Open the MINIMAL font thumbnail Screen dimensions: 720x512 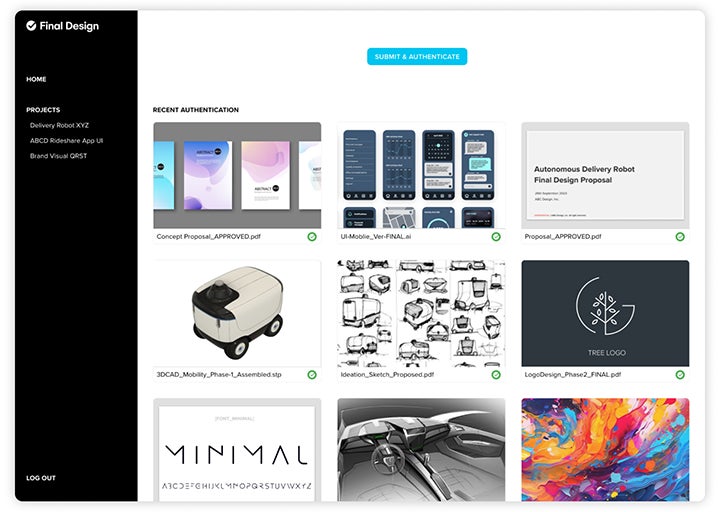click(x=237, y=450)
